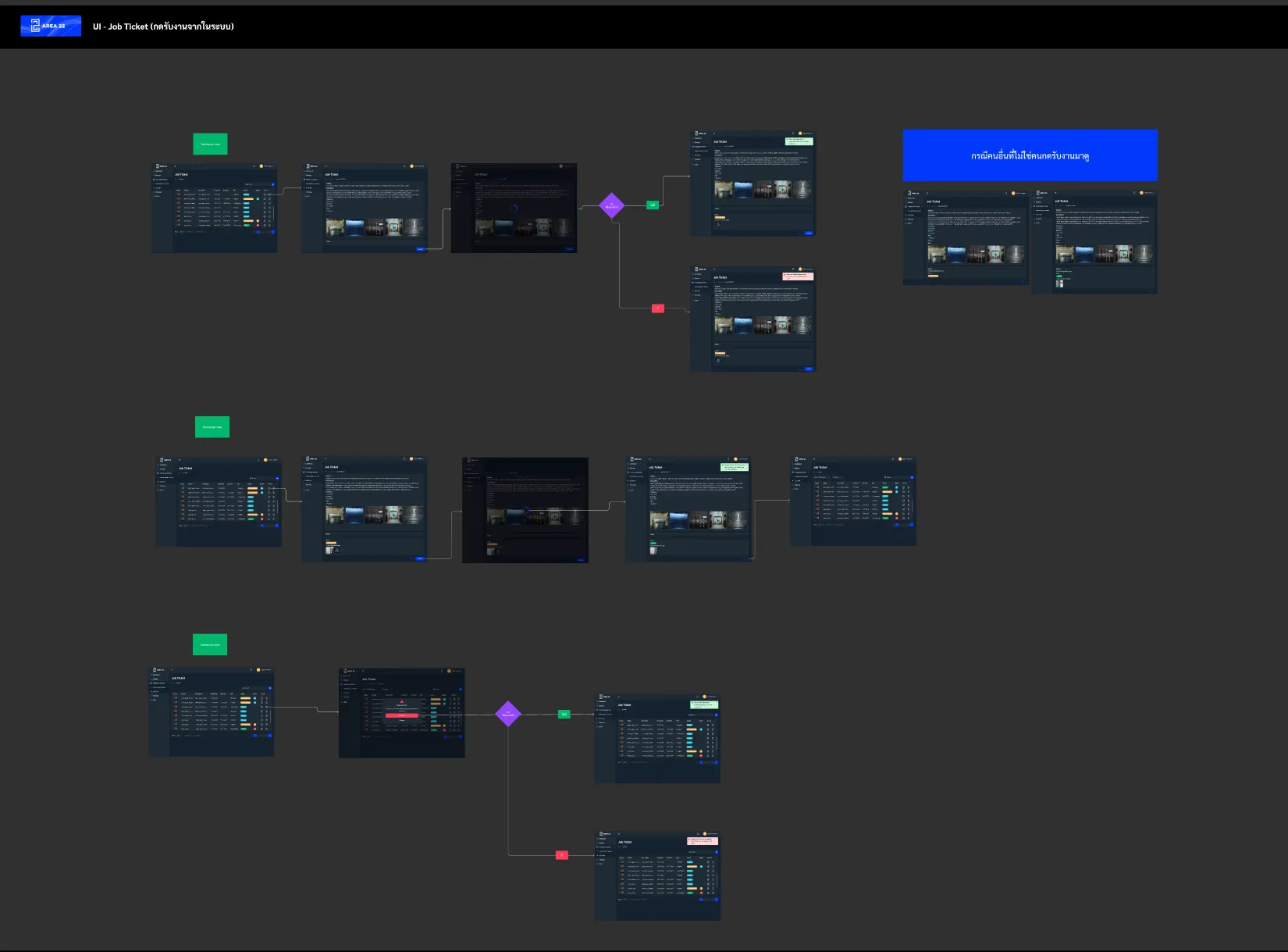The height and width of the screenshot is (952, 1288).
Task: Click the loading spinner in first flow's dimmed frame
Action: (514, 209)
